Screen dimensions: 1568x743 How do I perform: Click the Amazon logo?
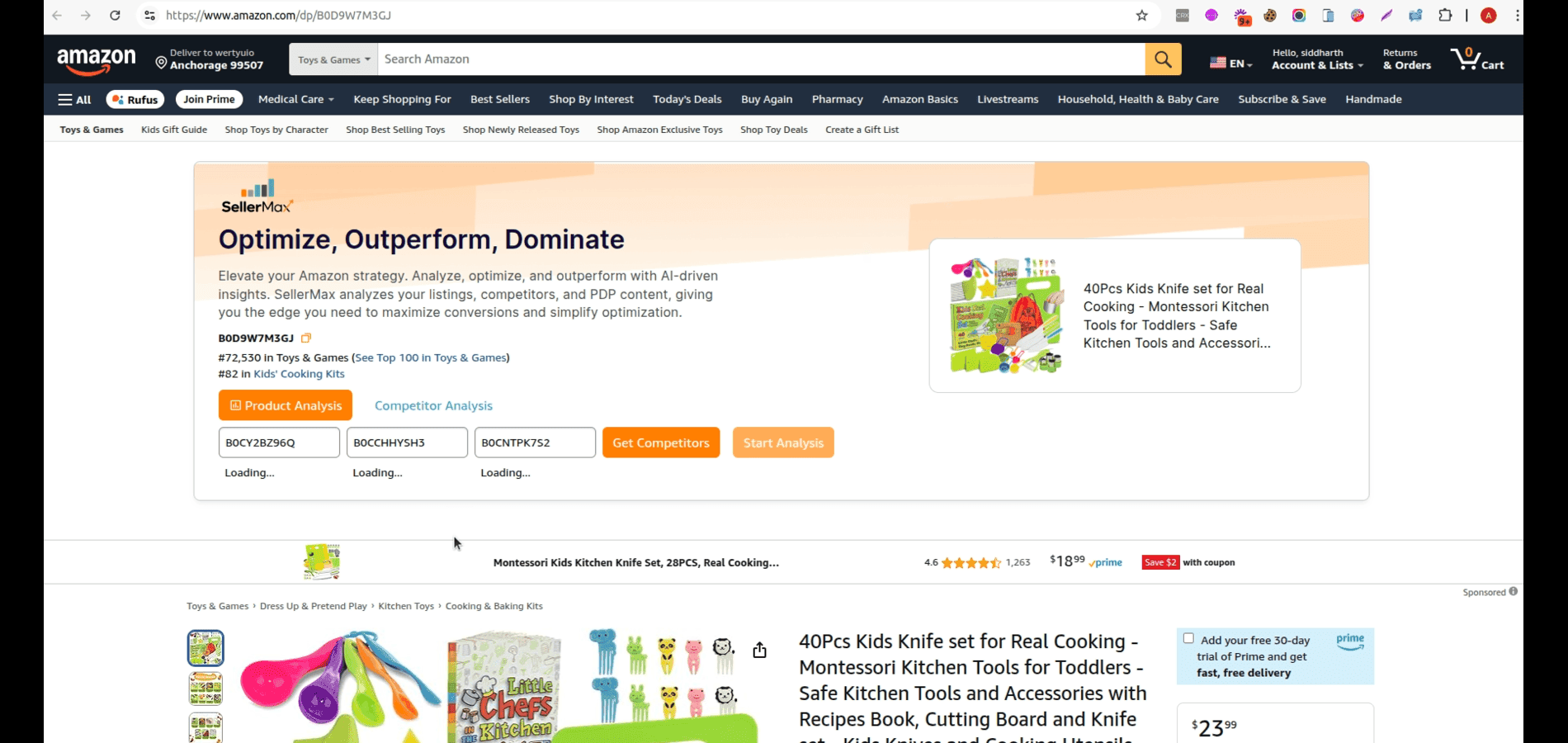(97, 59)
